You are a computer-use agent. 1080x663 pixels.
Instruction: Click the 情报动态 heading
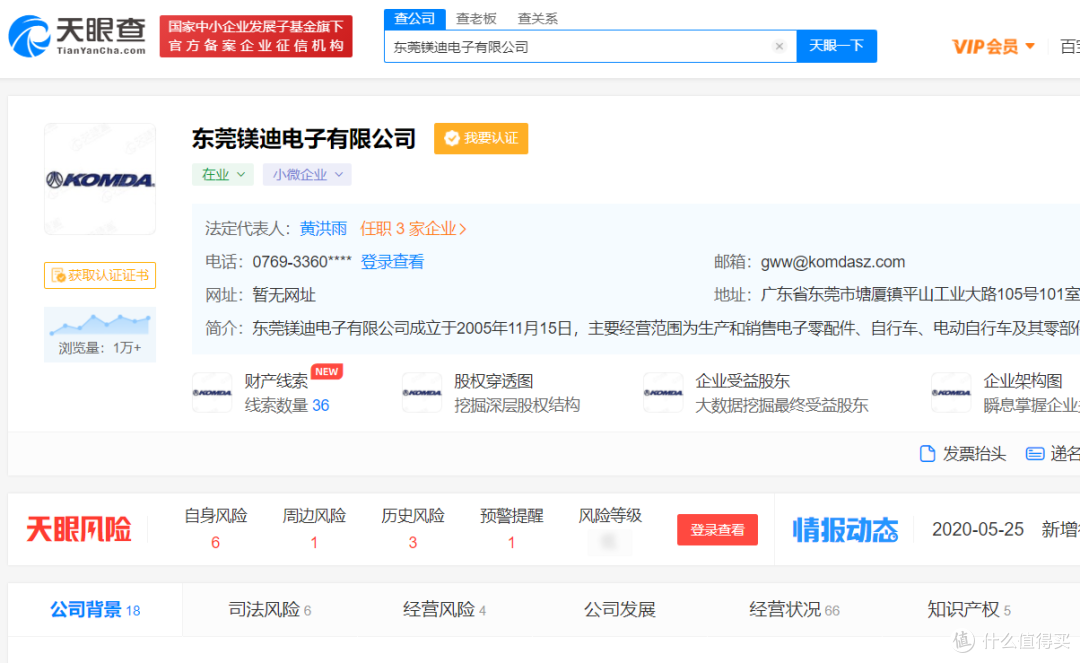(x=845, y=529)
